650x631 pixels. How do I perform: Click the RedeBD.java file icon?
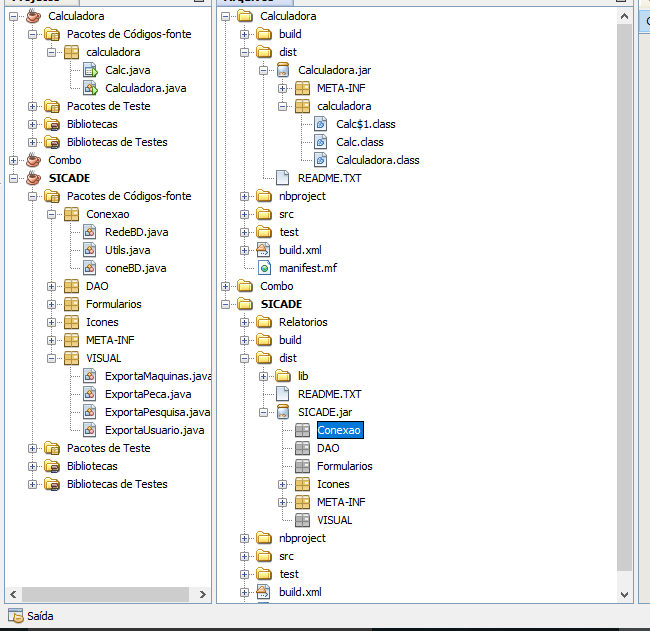(90, 232)
